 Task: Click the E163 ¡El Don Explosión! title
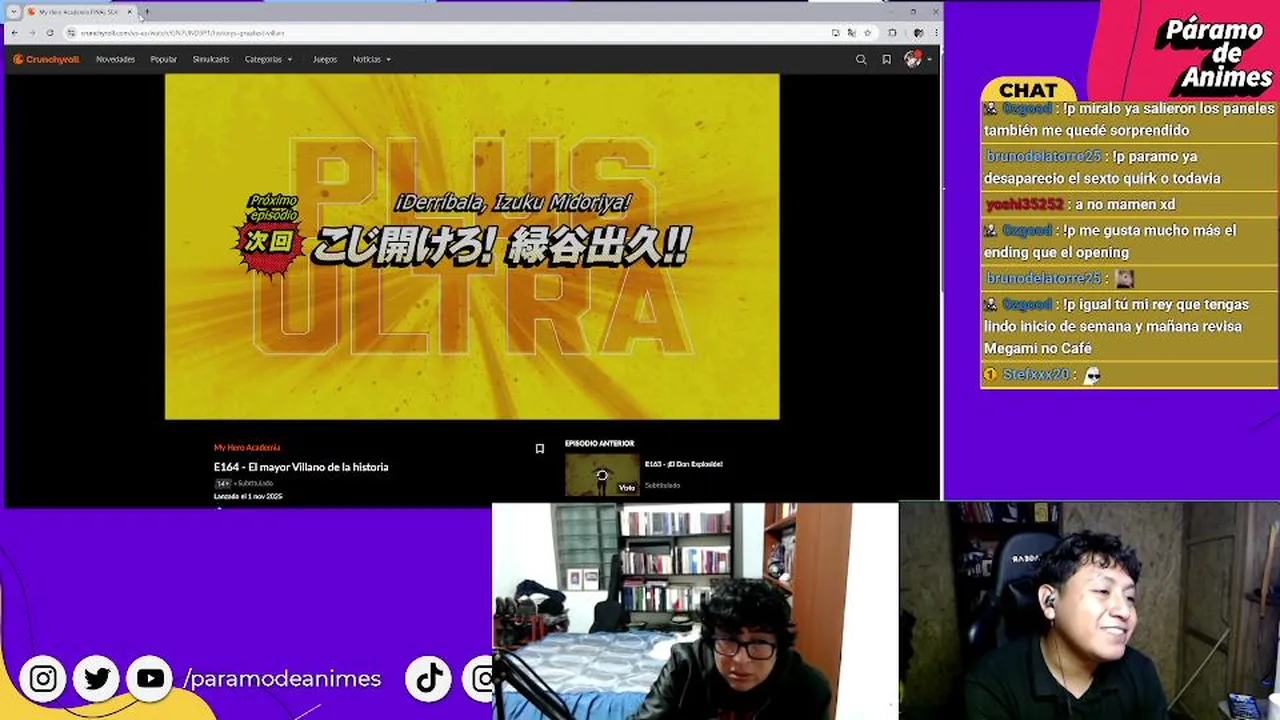click(684, 464)
